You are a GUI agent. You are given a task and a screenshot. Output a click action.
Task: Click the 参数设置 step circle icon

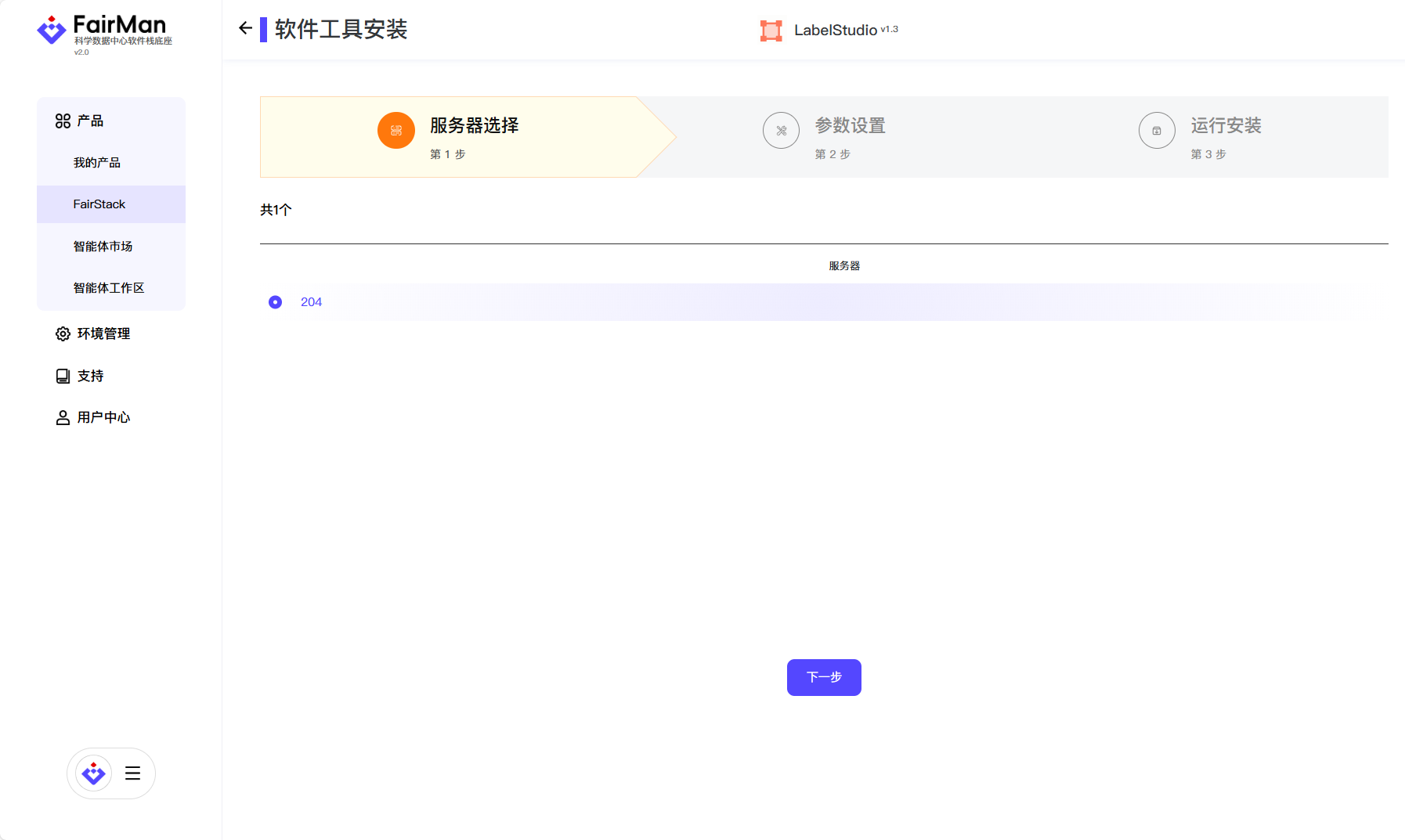(x=781, y=131)
